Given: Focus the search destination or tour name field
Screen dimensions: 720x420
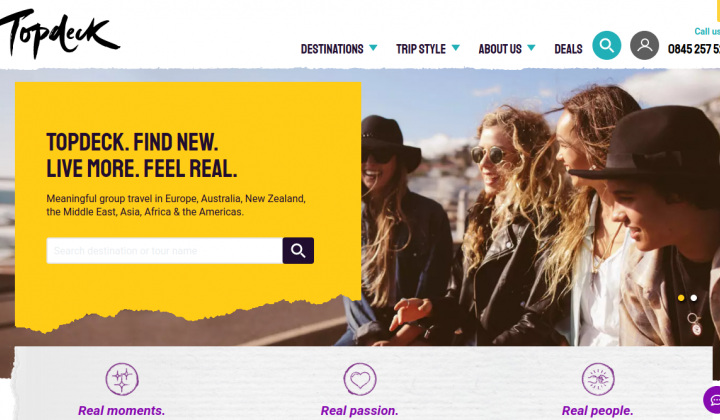Looking at the screenshot, I should (164, 251).
